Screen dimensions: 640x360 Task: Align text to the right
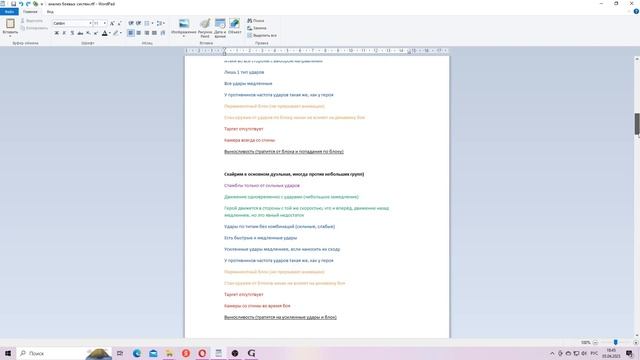[147, 33]
